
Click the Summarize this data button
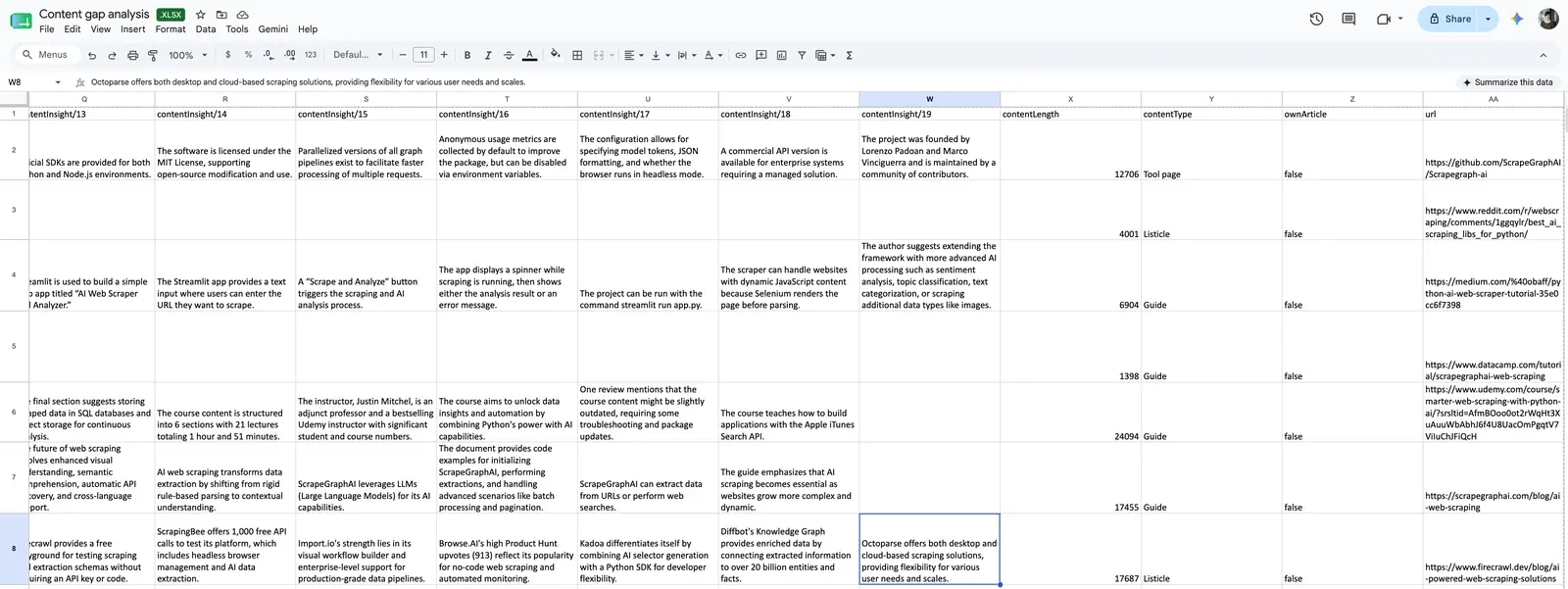point(1508,82)
